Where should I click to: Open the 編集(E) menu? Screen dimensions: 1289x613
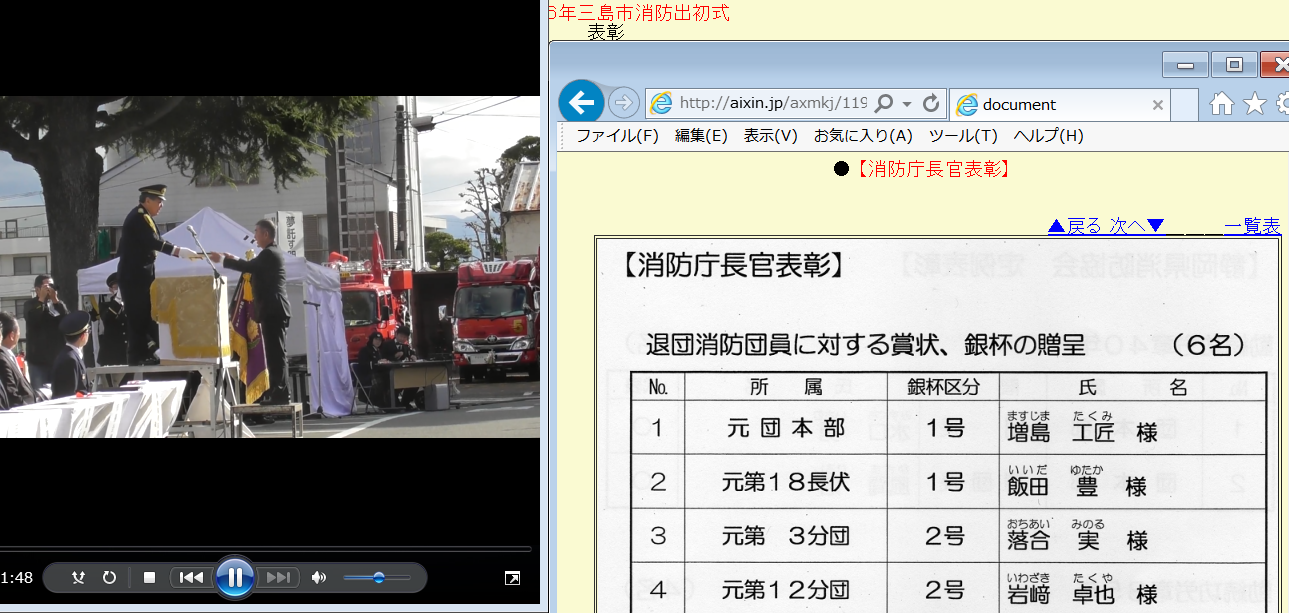click(701, 136)
